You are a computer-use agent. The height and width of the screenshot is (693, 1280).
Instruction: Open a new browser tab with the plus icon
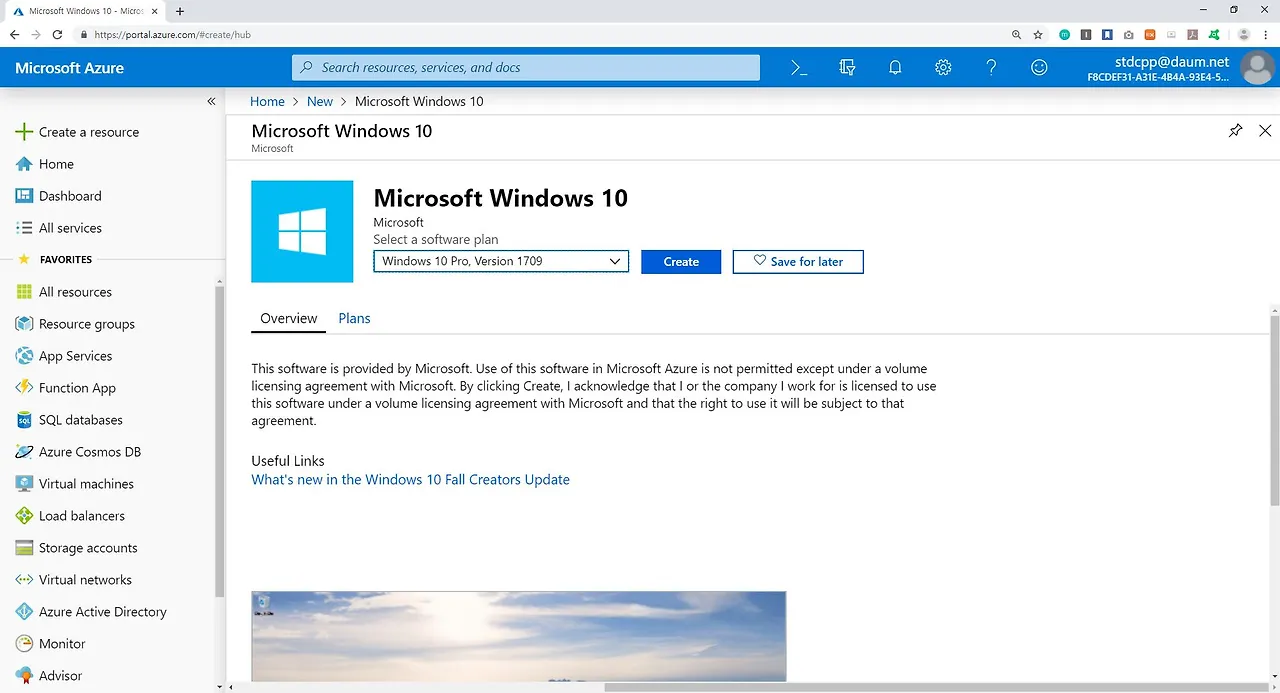[x=180, y=11]
